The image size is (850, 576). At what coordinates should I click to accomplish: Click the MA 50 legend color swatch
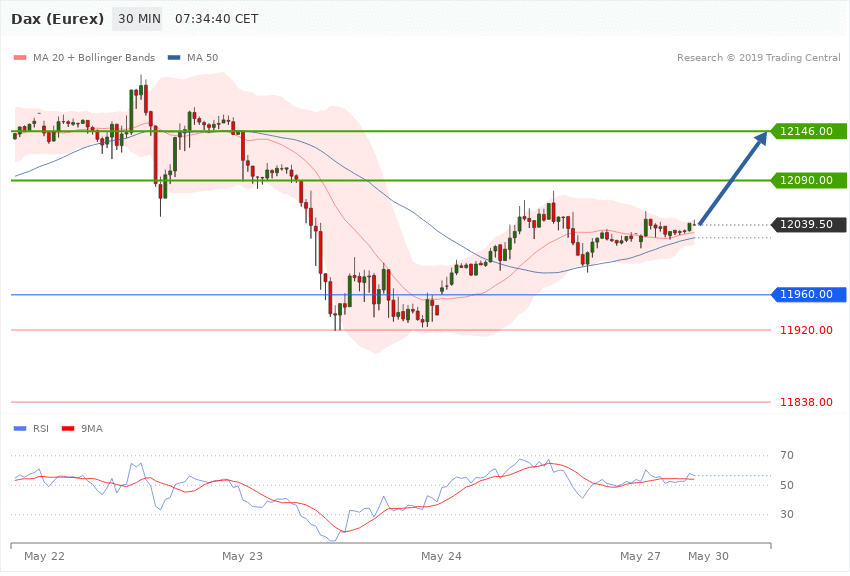[173, 57]
